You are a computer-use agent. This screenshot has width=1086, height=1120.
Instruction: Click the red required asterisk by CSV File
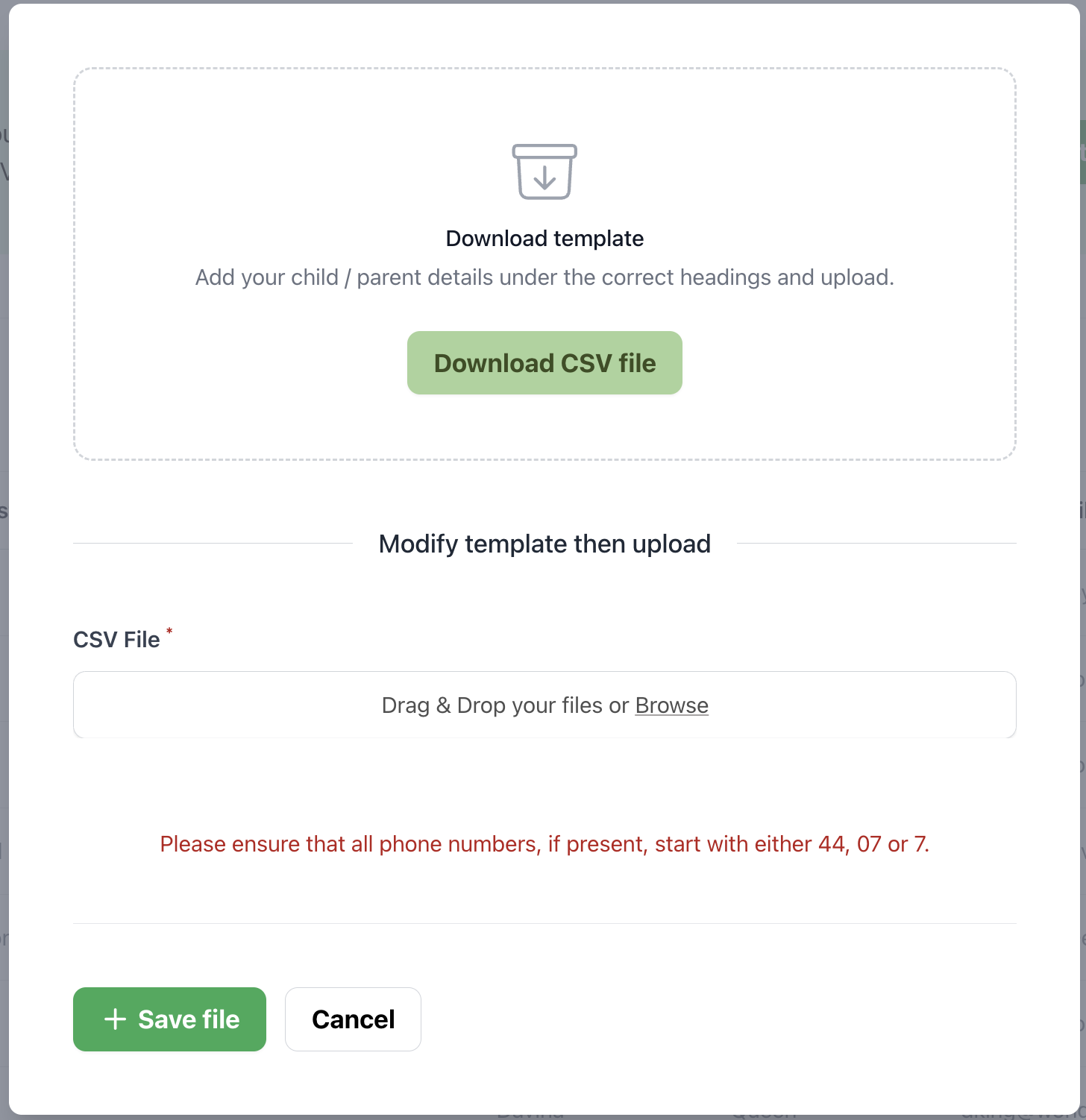coord(169,632)
